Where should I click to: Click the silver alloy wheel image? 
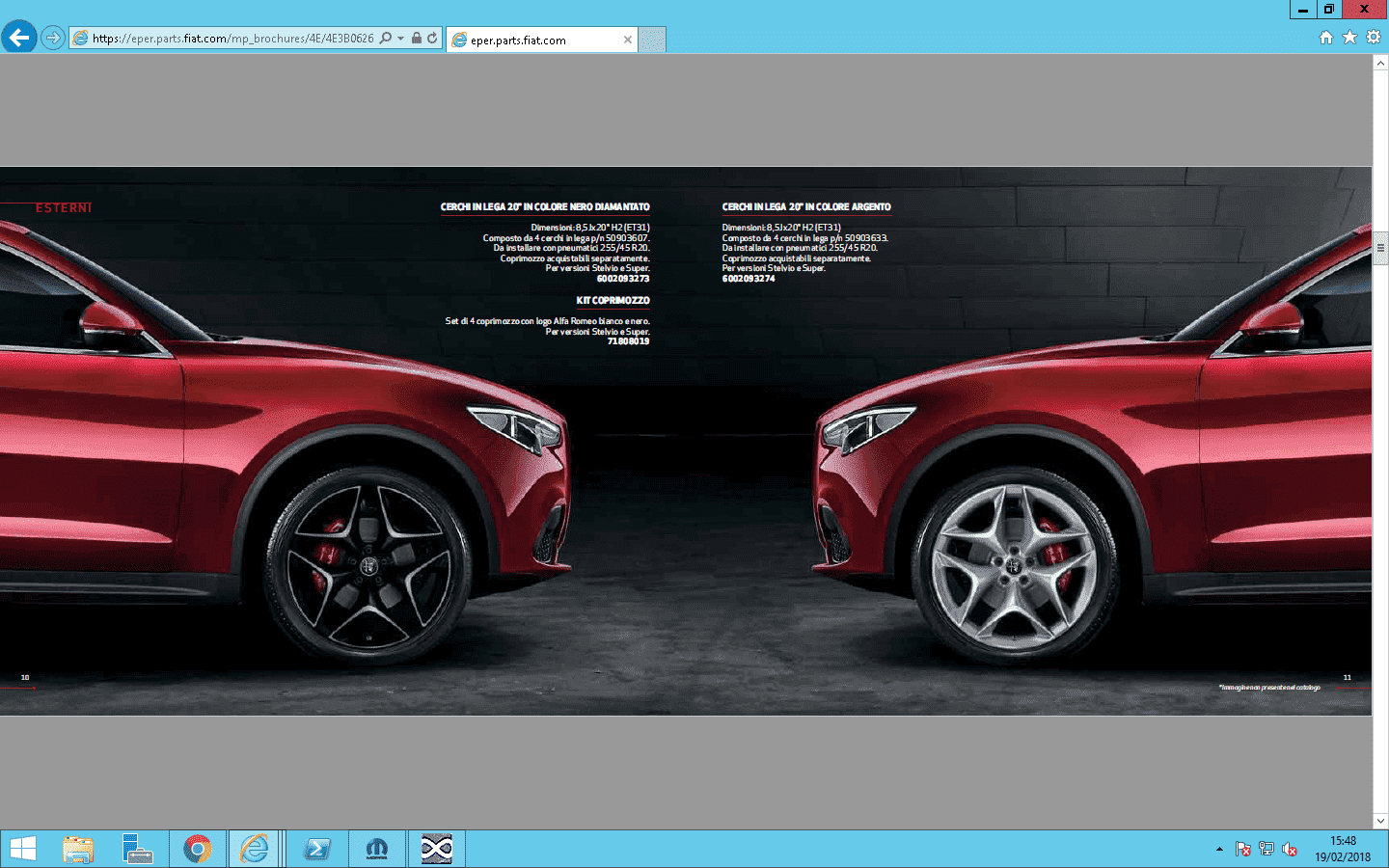coord(1015,566)
